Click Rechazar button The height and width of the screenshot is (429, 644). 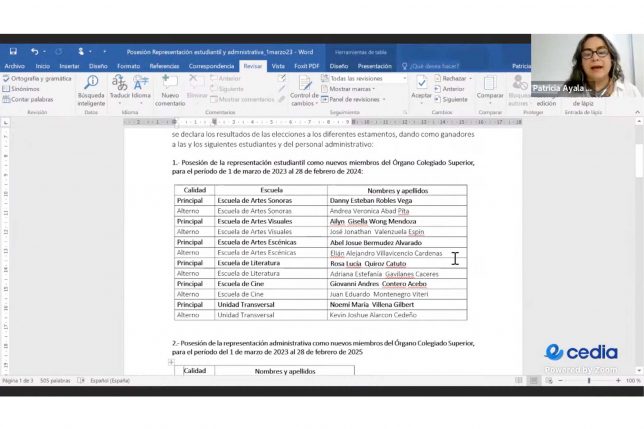pyautogui.click(x=453, y=78)
